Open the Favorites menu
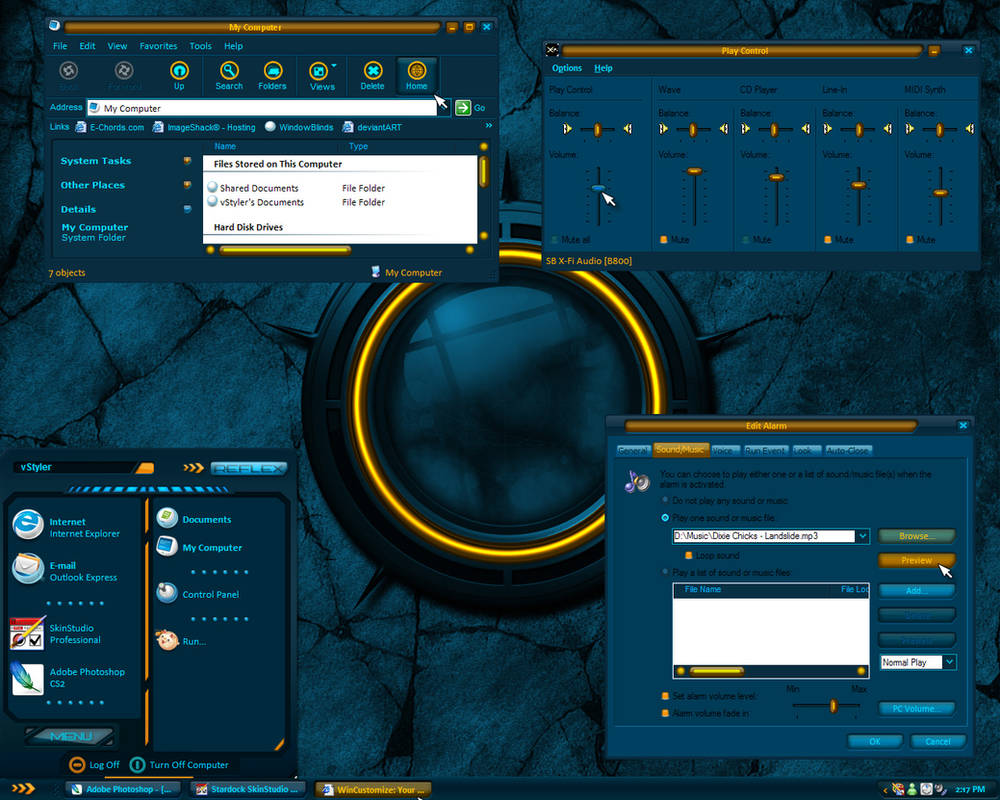The height and width of the screenshot is (800, 1000). click(158, 46)
